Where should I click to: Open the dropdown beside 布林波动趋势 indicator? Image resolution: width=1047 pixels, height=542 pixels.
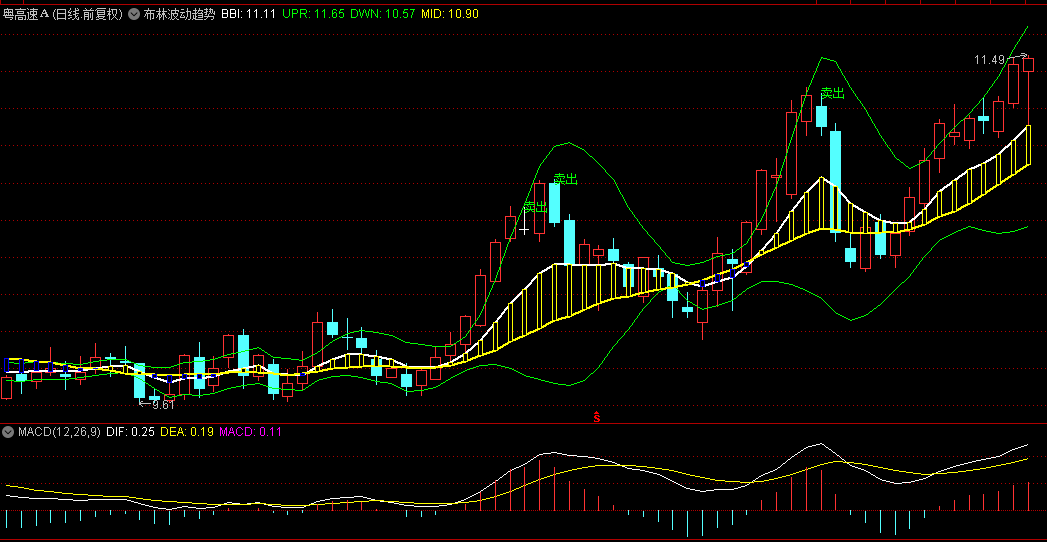[134, 14]
